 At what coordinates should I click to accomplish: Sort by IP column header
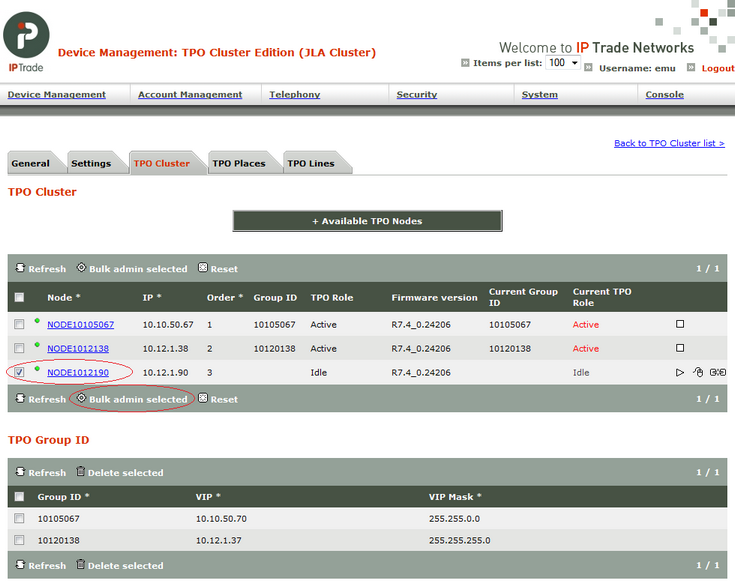[152, 297]
